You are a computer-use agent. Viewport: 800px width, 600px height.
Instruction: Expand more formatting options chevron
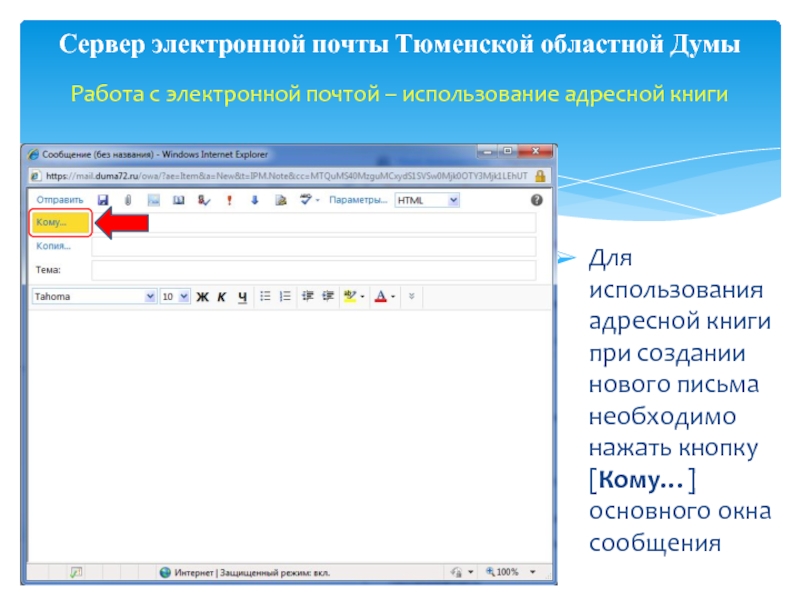[412, 296]
